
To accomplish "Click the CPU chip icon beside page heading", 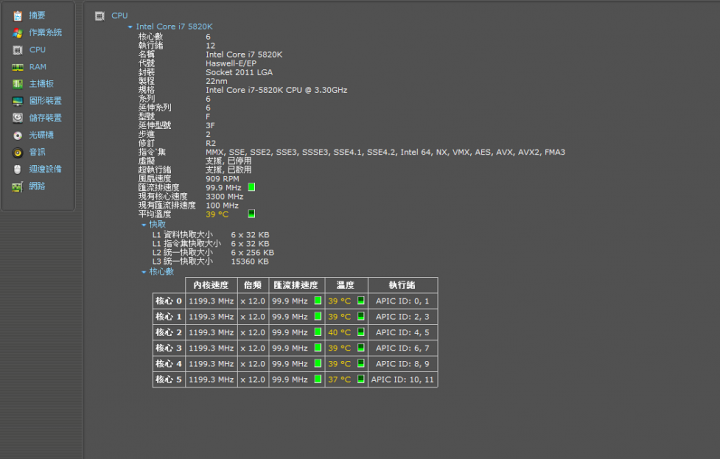I will click(100, 16).
